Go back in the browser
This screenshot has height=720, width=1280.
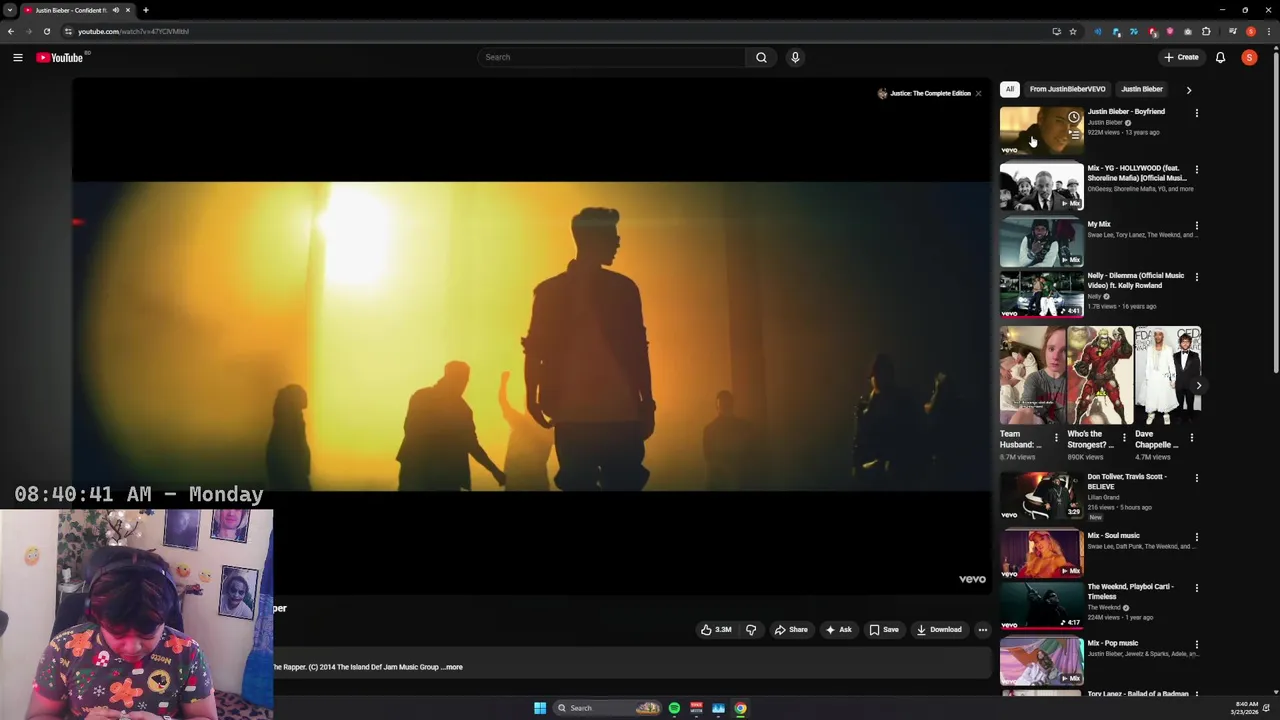(x=10, y=31)
